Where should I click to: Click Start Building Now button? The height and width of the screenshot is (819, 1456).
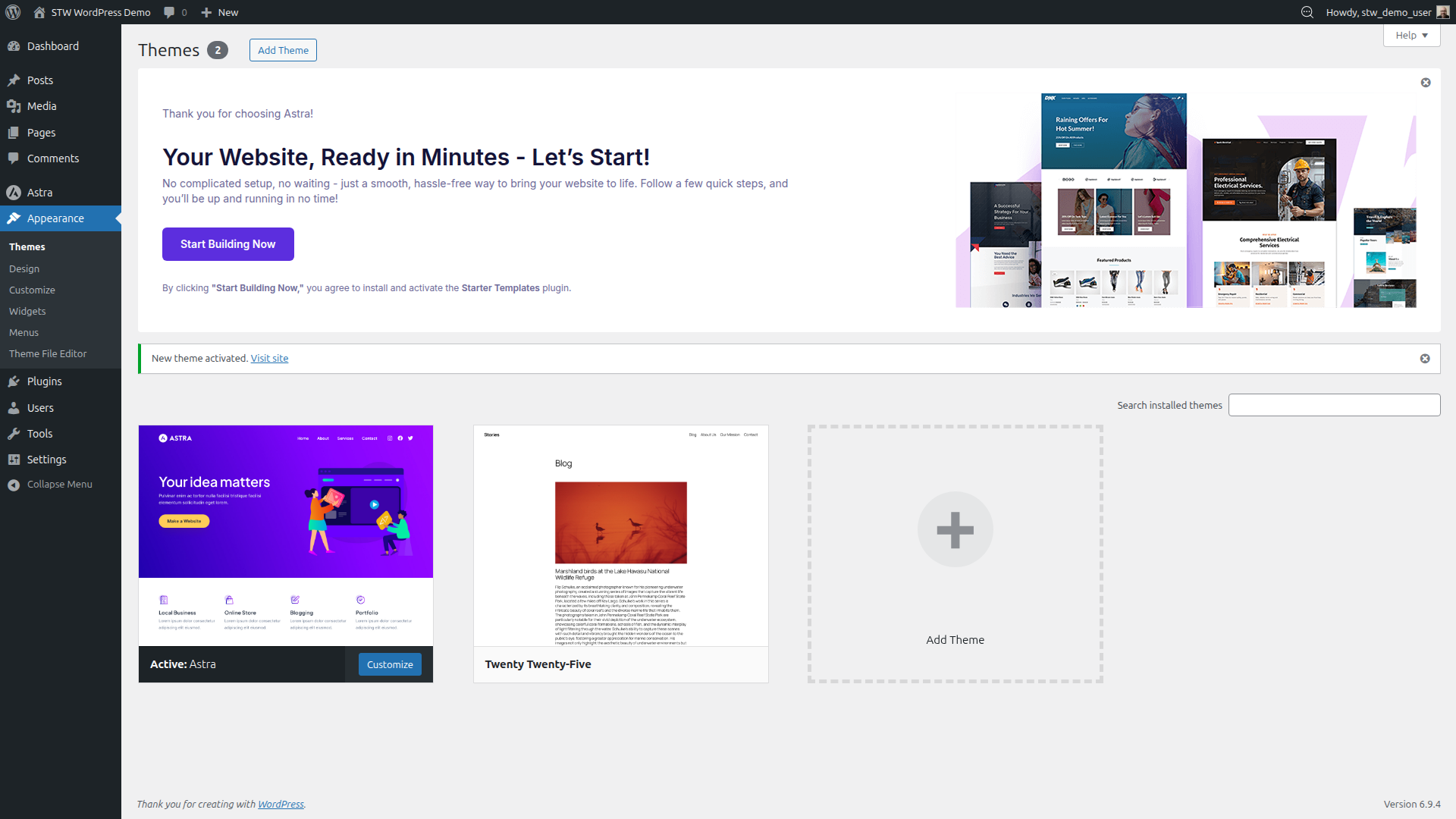click(227, 244)
